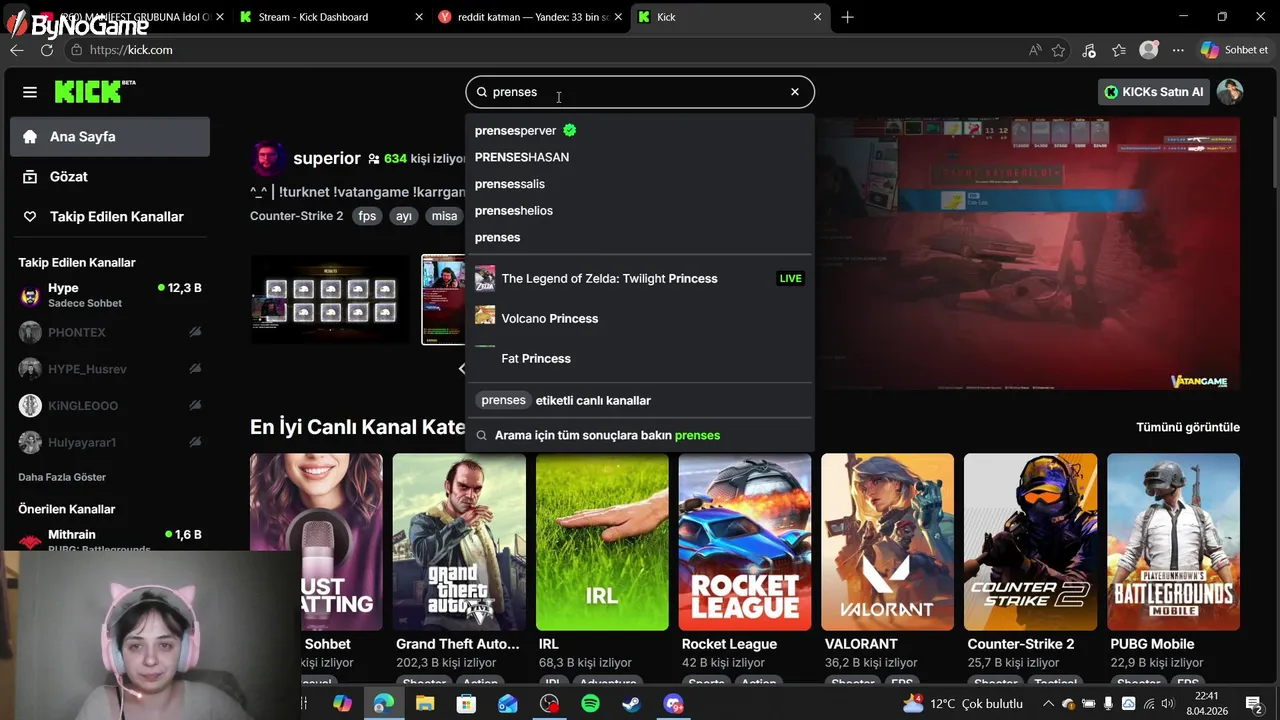Open VALORANT category card
The image size is (1280, 720).
pos(888,542)
